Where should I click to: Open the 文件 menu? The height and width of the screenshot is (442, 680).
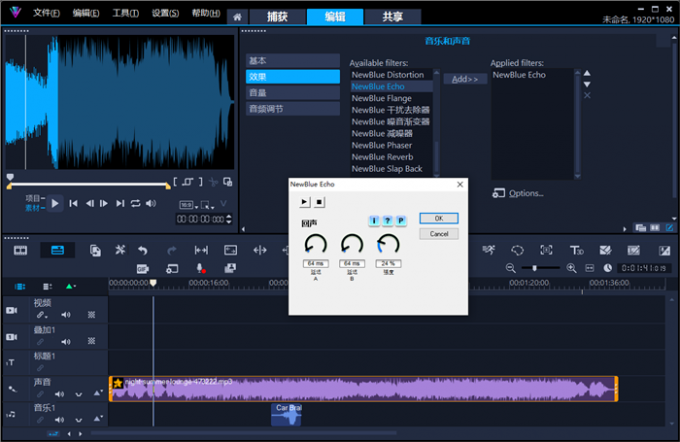pyautogui.click(x=44, y=14)
